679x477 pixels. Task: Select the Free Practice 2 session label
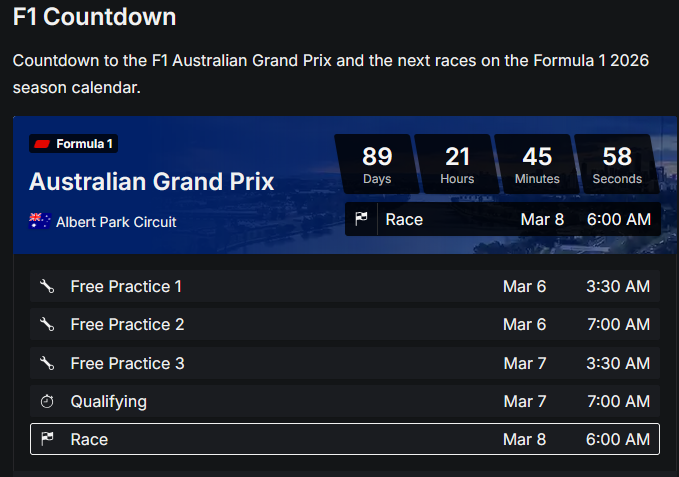click(127, 325)
